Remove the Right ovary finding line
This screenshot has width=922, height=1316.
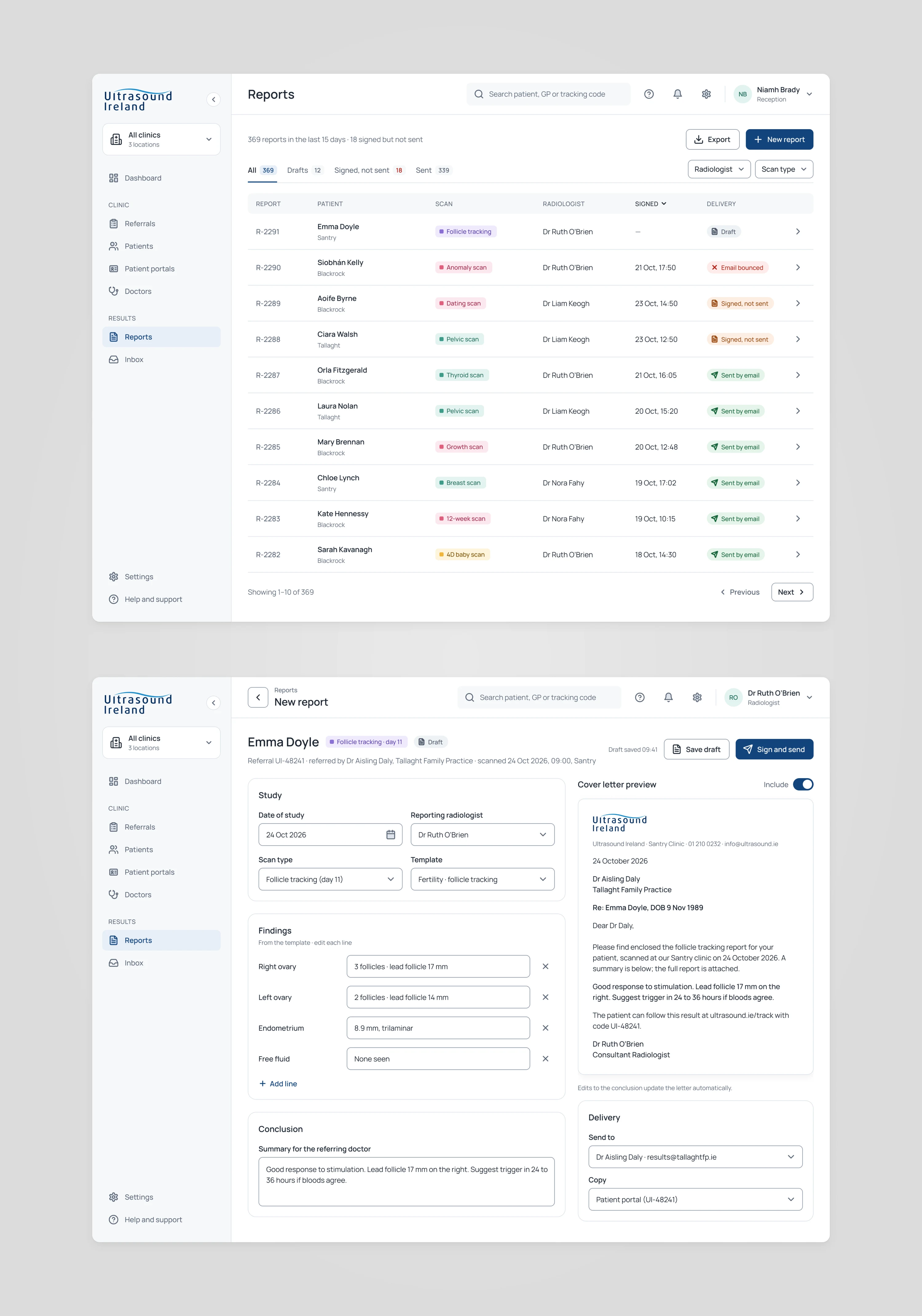546,966
